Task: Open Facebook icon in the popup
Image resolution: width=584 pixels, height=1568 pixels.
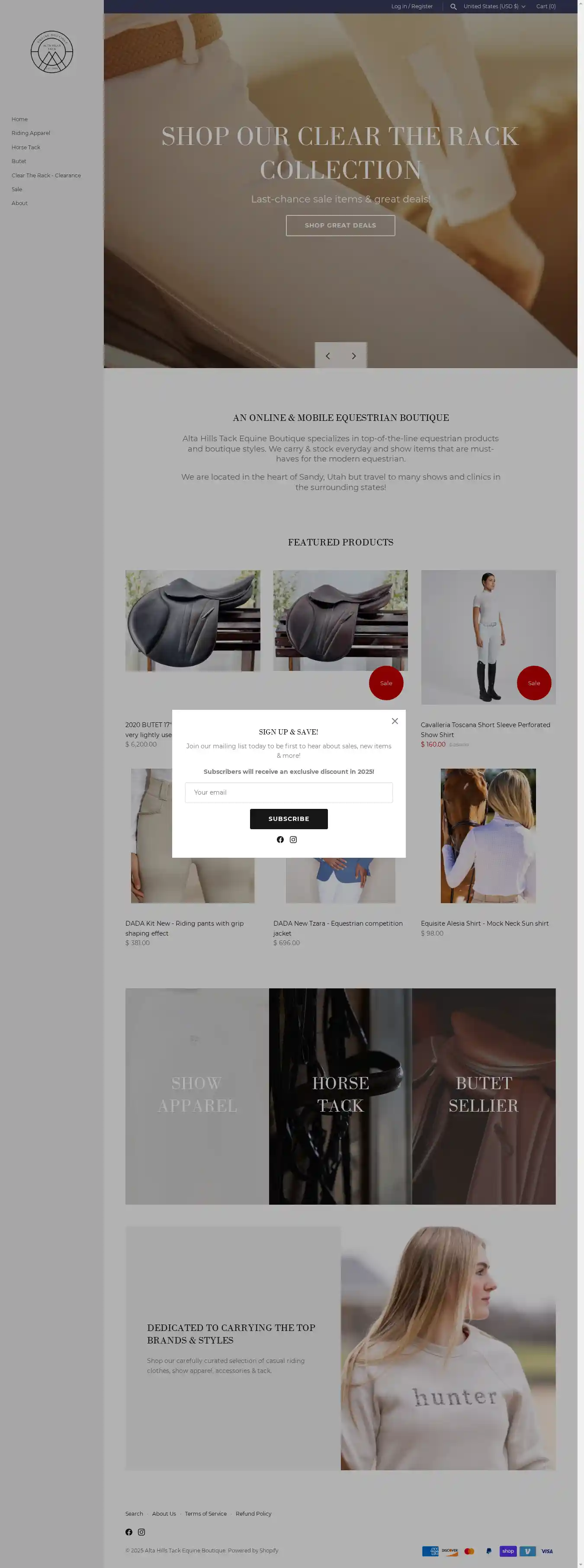Action: click(x=280, y=840)
